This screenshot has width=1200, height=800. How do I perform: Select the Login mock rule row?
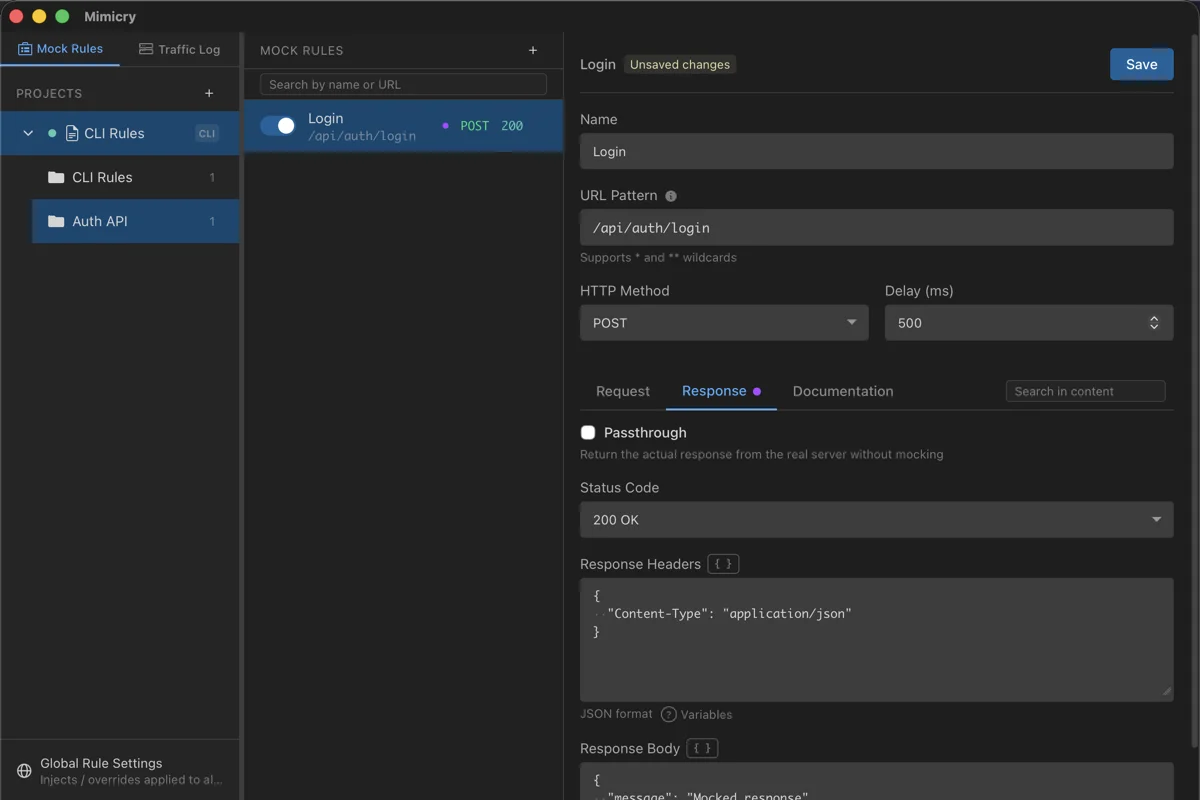(x=403, y=126)
